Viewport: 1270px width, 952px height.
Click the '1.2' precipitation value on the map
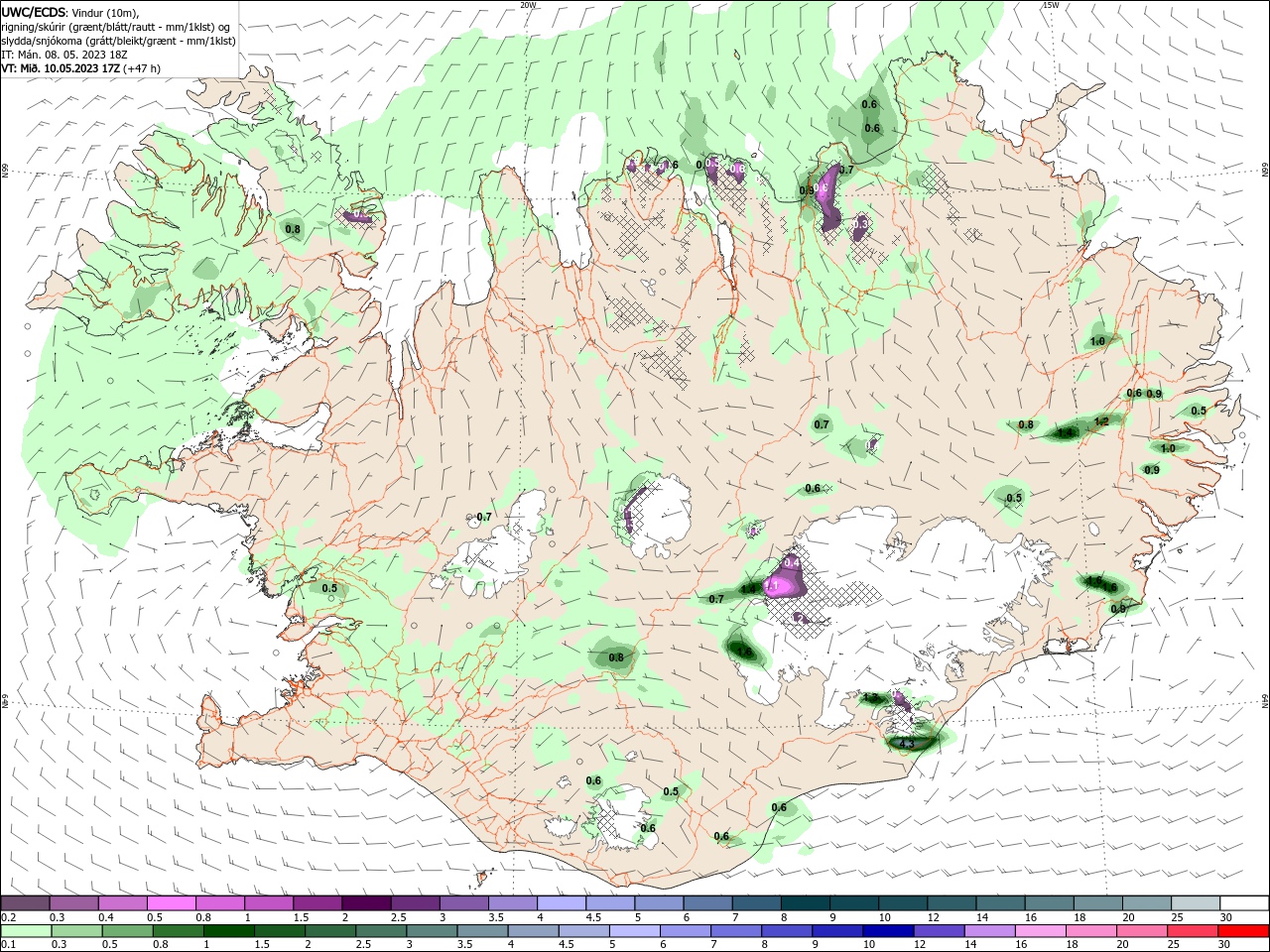[x=1100, y=421]
